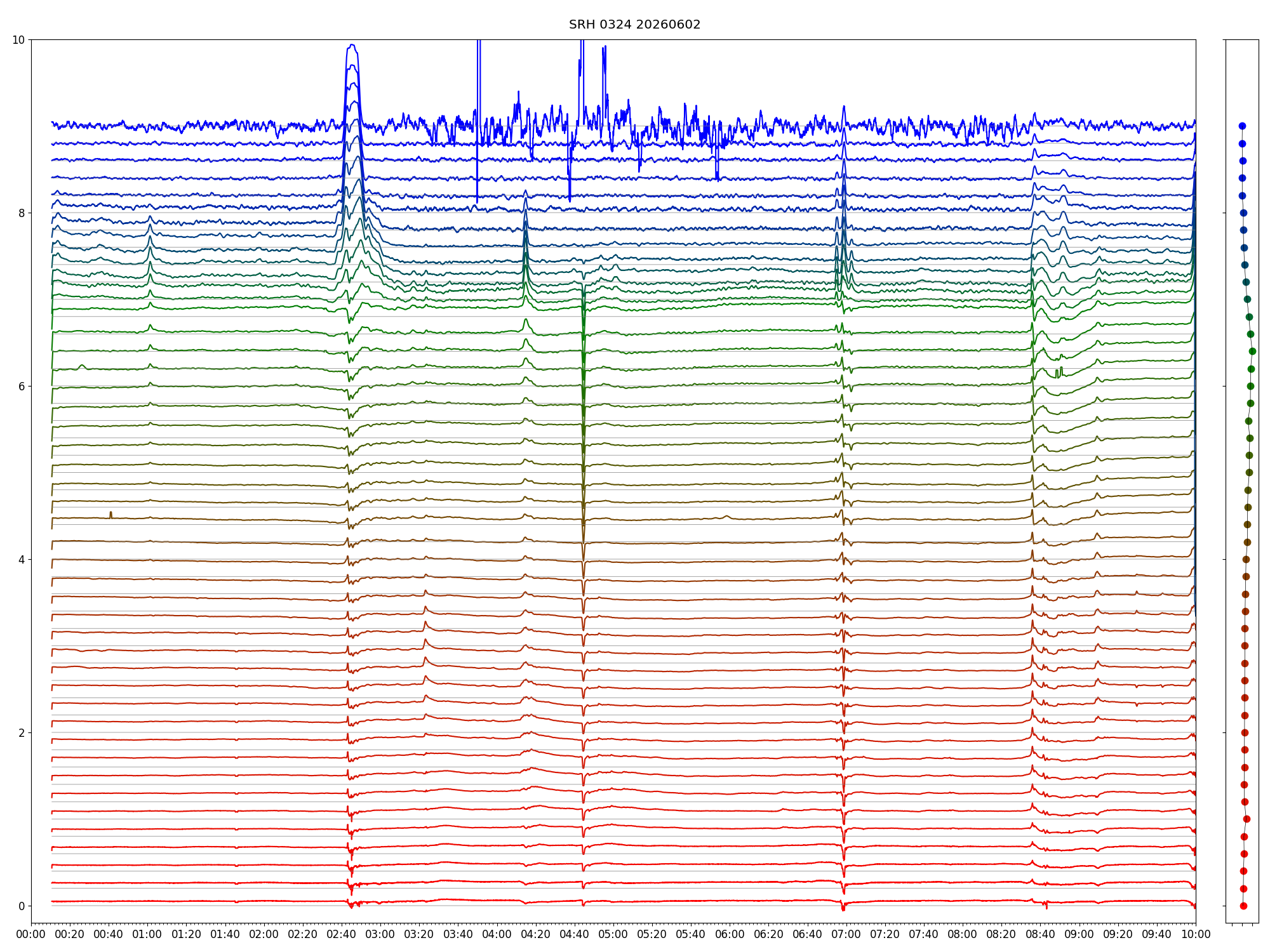Click the time axis label "07:20"

tap(885, 935)
